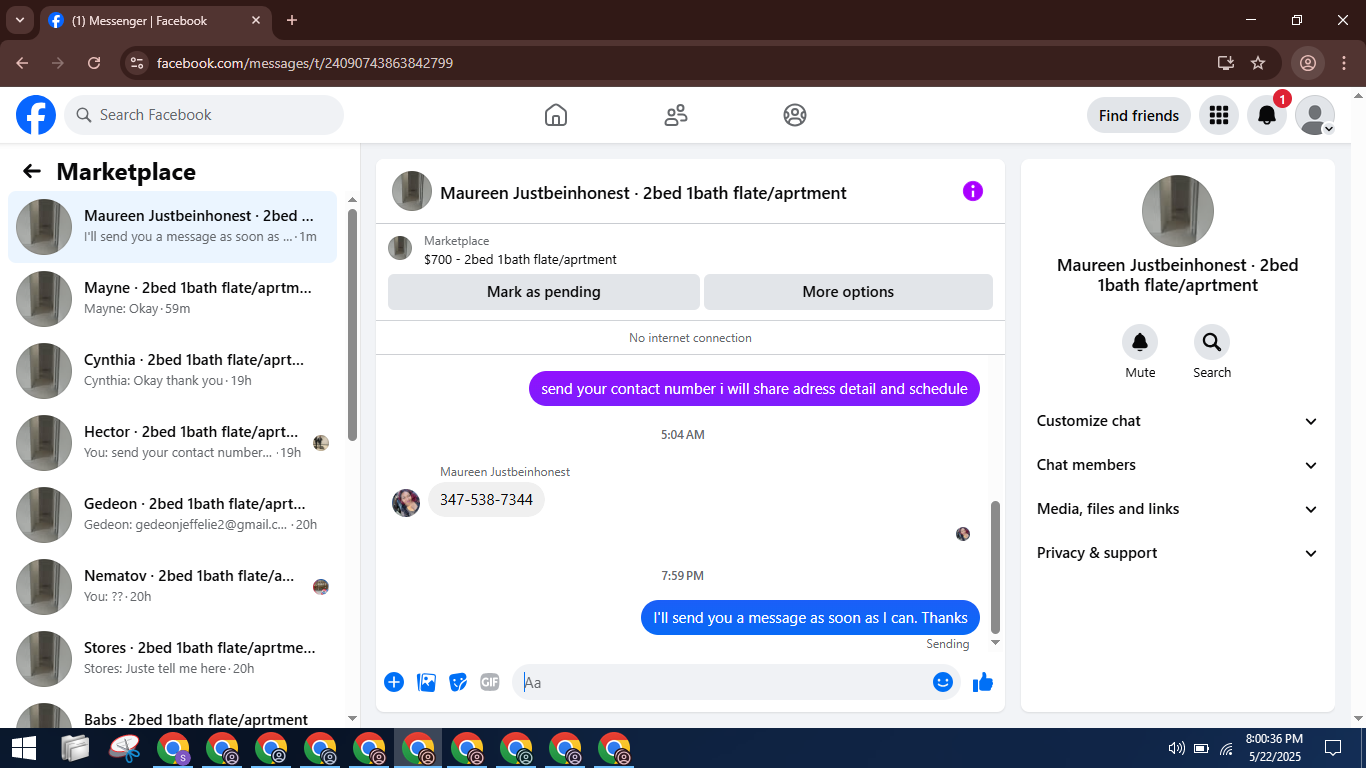
Task: Reload the page
Action: pos(94,63)
